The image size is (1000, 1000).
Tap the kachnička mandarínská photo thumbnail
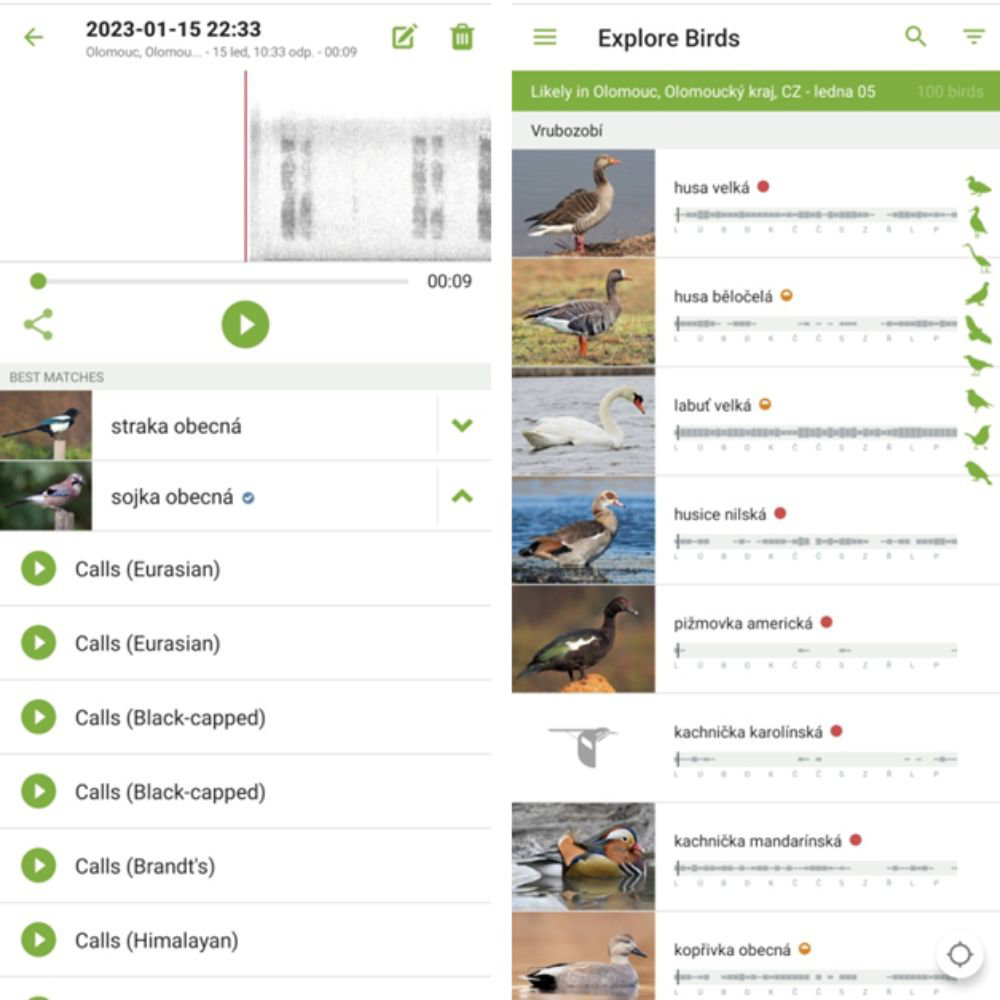(583, 857)
